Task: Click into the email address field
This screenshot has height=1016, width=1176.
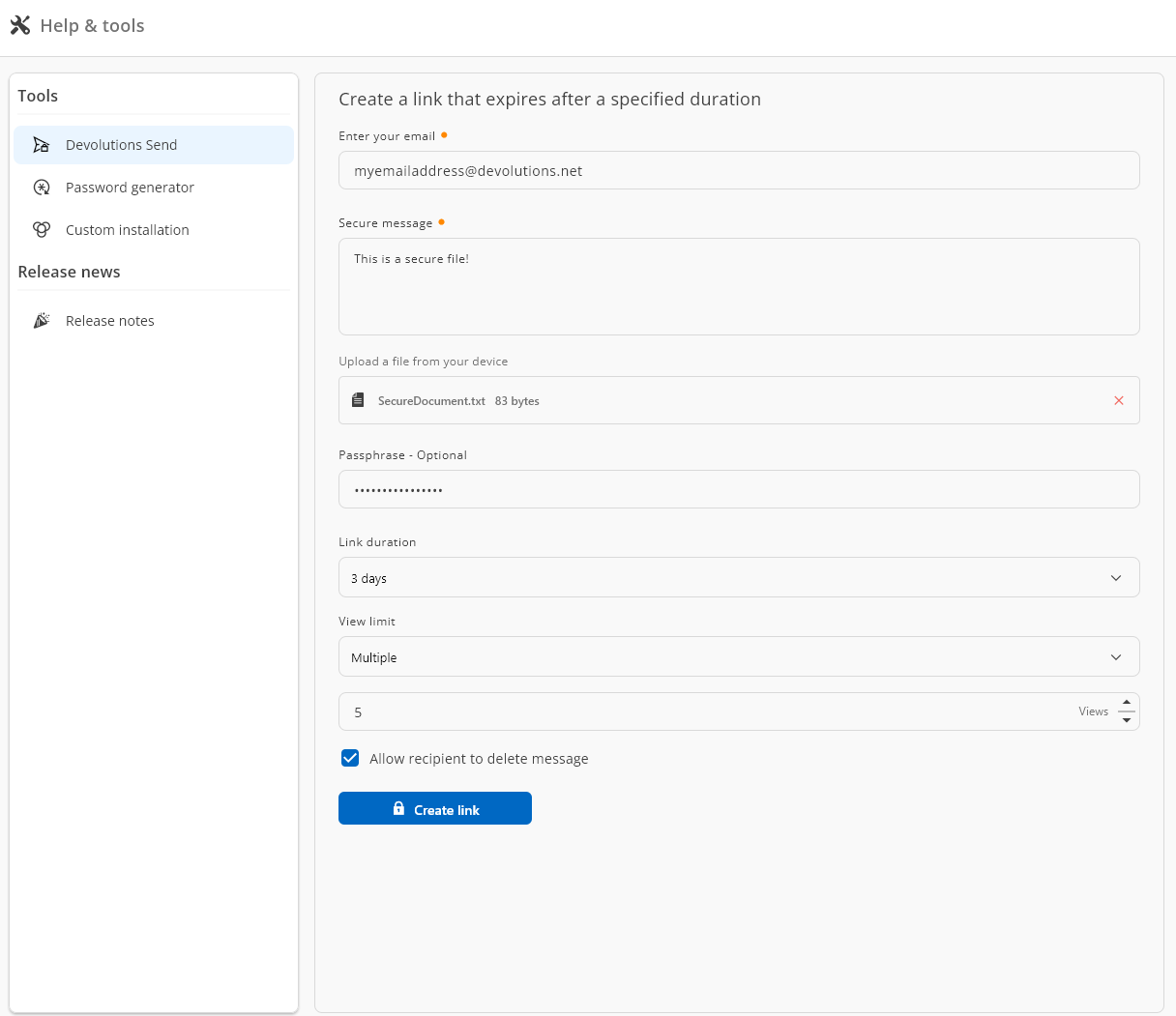Action: (738, 171)
